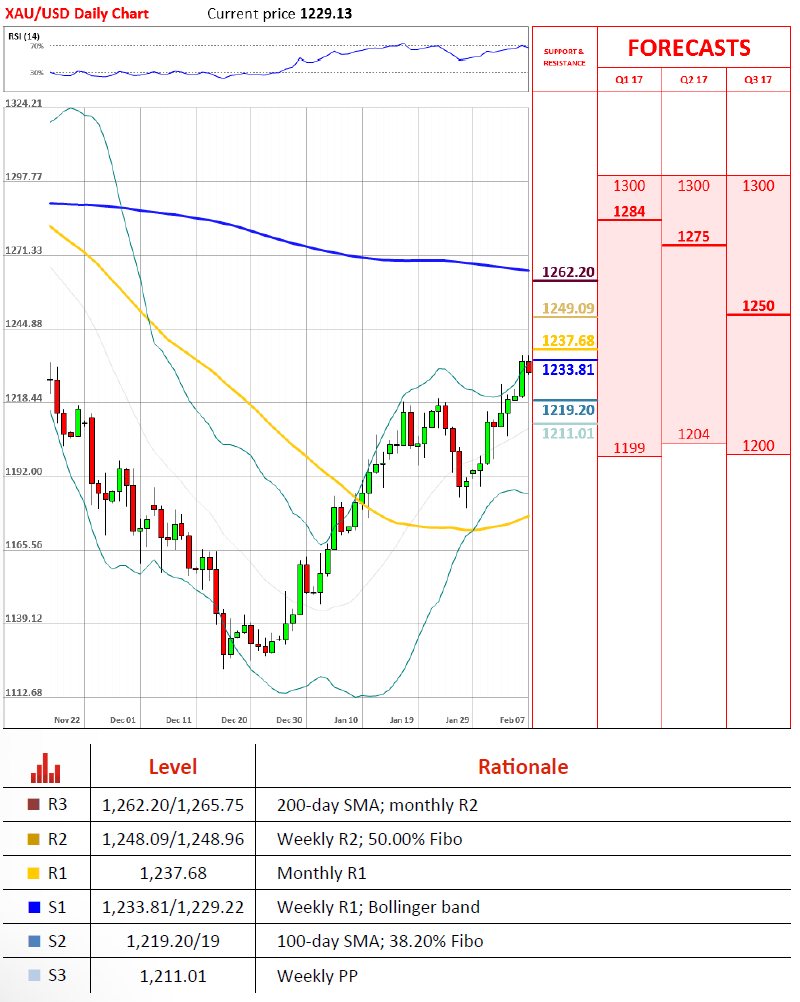The image size is (800, 1002).
Task: Click the 1233.81 support level label
Action: point(568,370)
